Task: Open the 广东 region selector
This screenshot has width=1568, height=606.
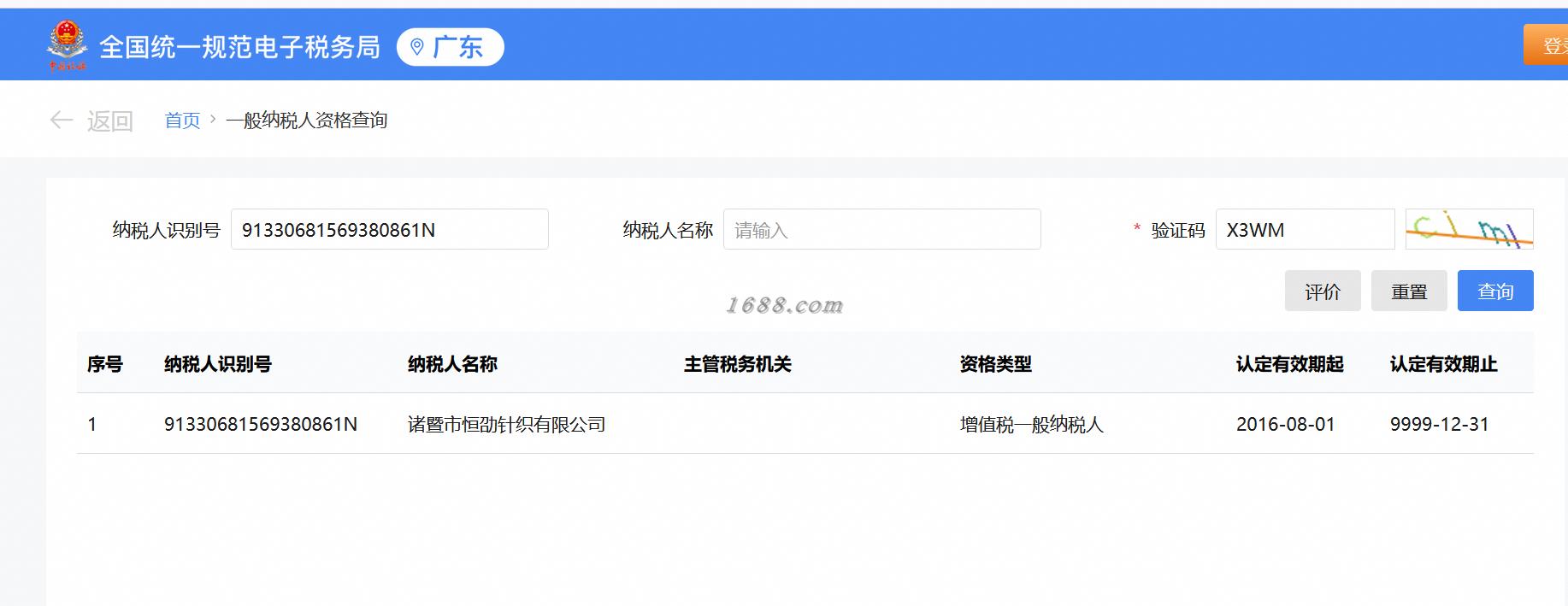Action: 451,47
